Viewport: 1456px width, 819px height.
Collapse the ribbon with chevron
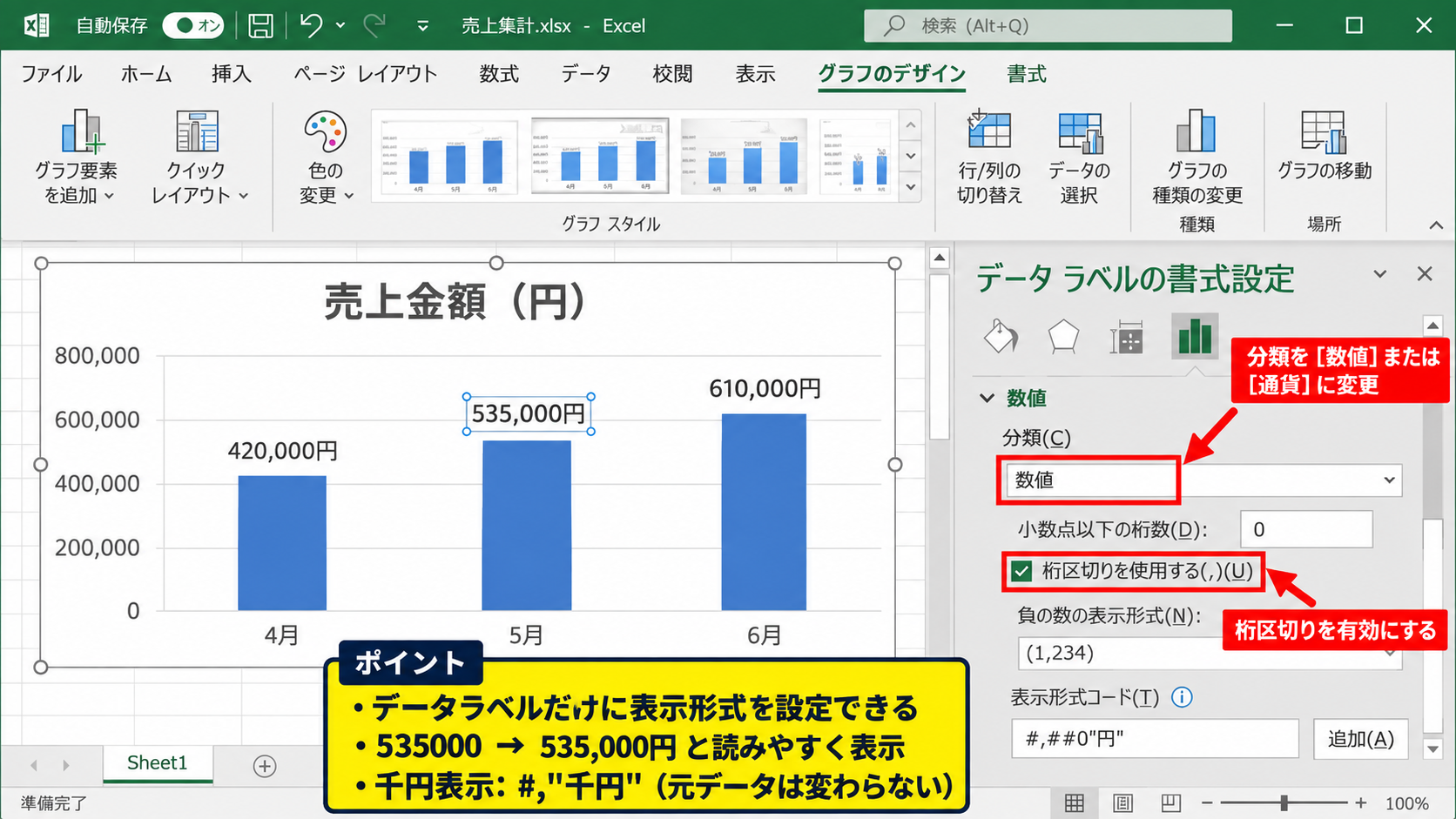pyautogui.click(x=1436, y=225)
